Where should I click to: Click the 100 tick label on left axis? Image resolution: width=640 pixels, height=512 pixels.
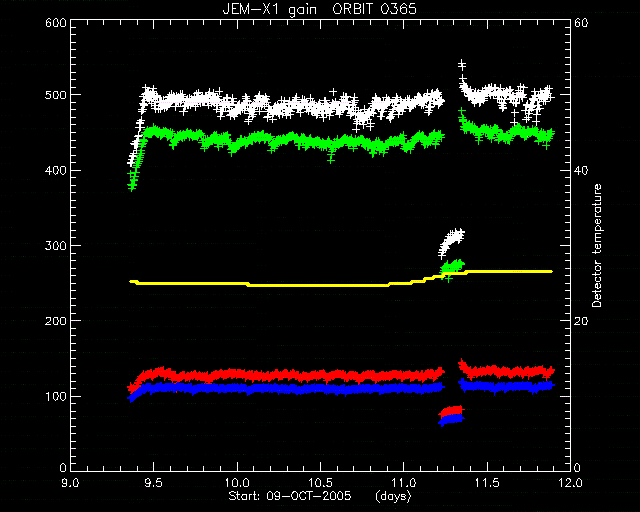(56, 396)
